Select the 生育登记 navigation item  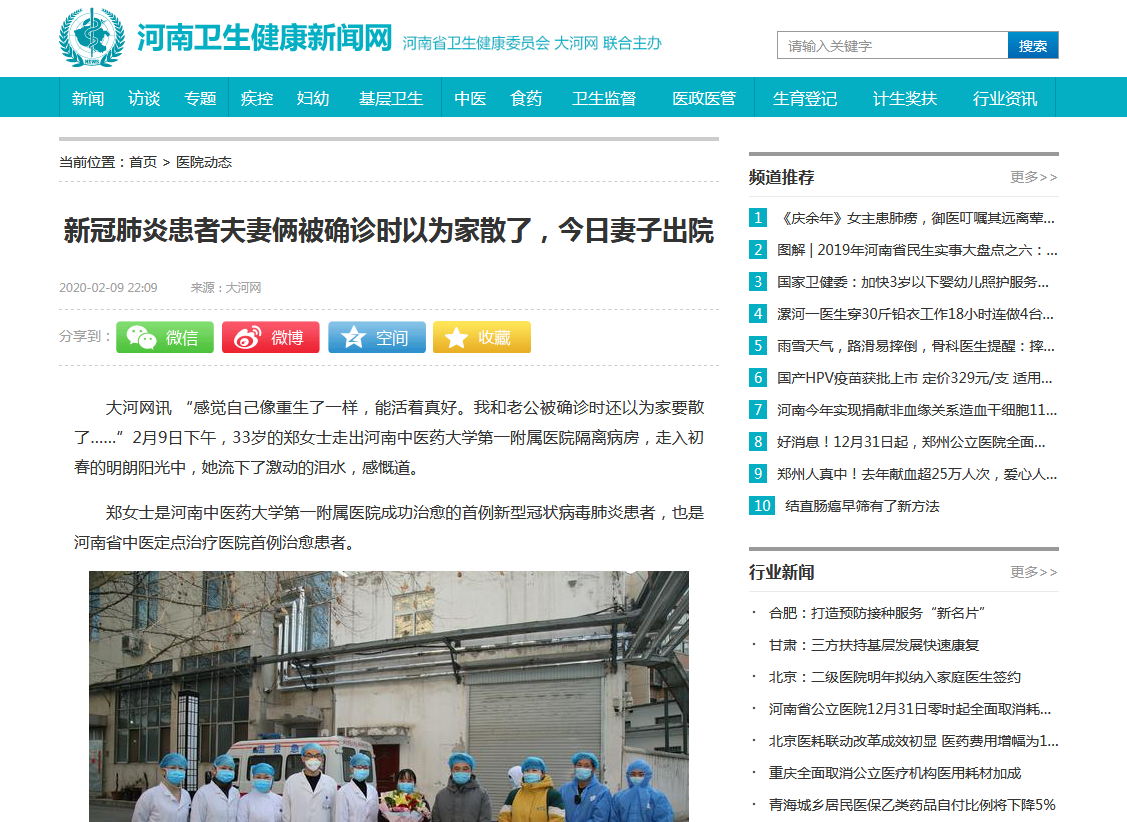coord(805,98)
